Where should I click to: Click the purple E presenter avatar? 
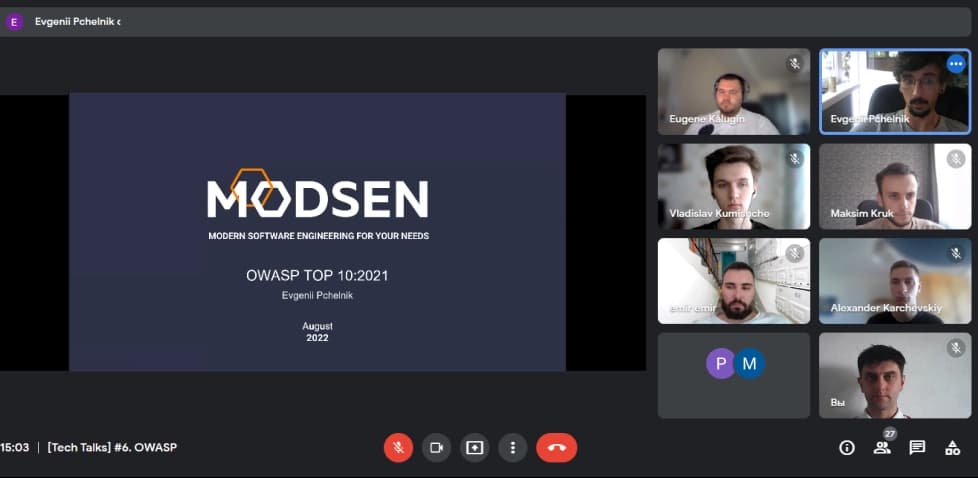click(x=14, y=21)
